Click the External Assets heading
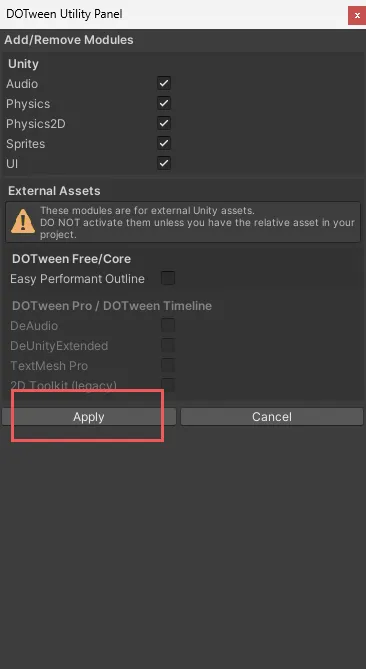 tap(54, 191)
